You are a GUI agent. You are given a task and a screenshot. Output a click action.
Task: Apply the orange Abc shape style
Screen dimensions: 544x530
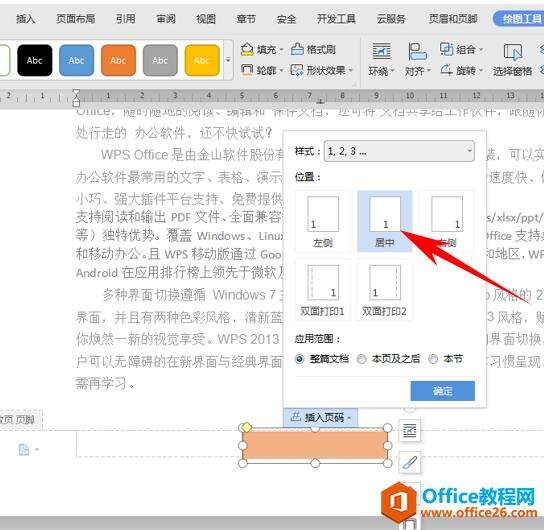(x=118, y=60)
